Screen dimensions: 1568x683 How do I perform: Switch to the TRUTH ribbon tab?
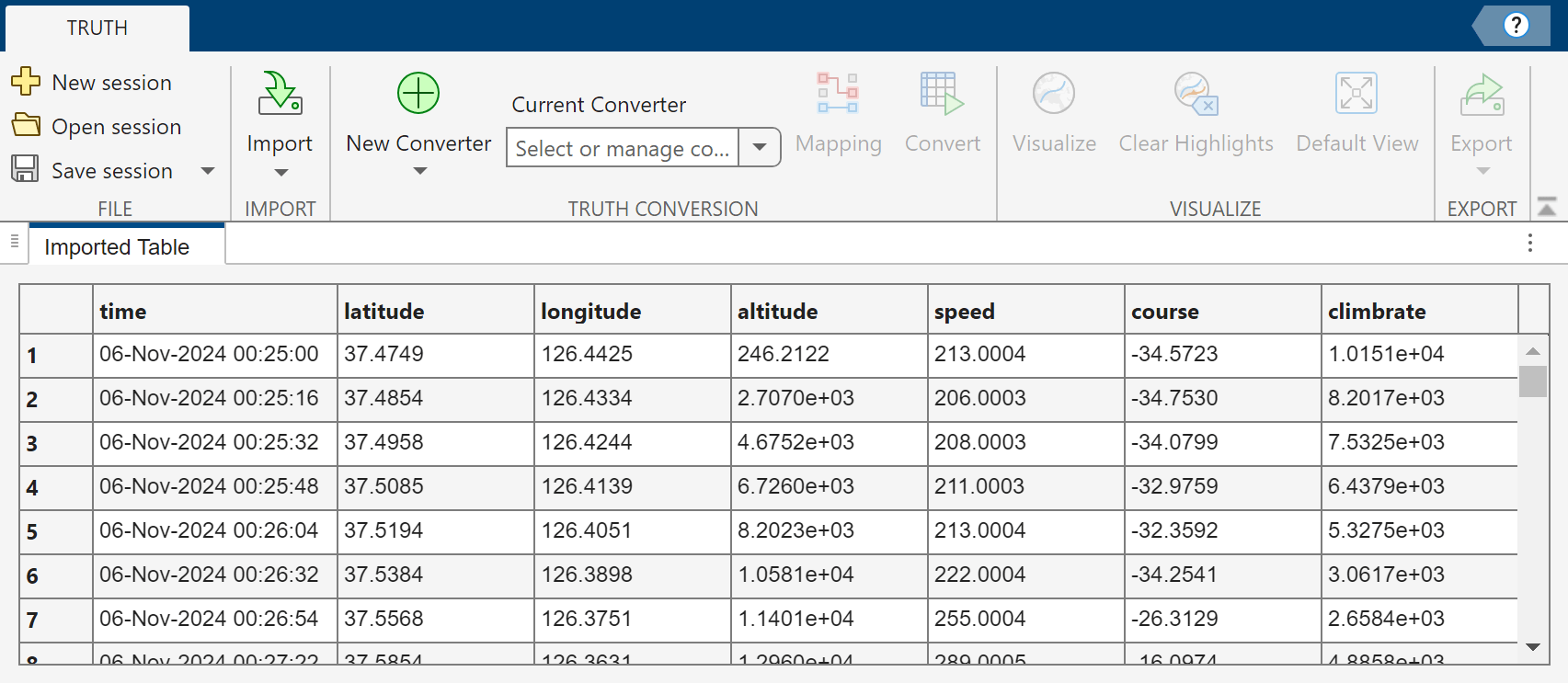[x=97, y=28]
